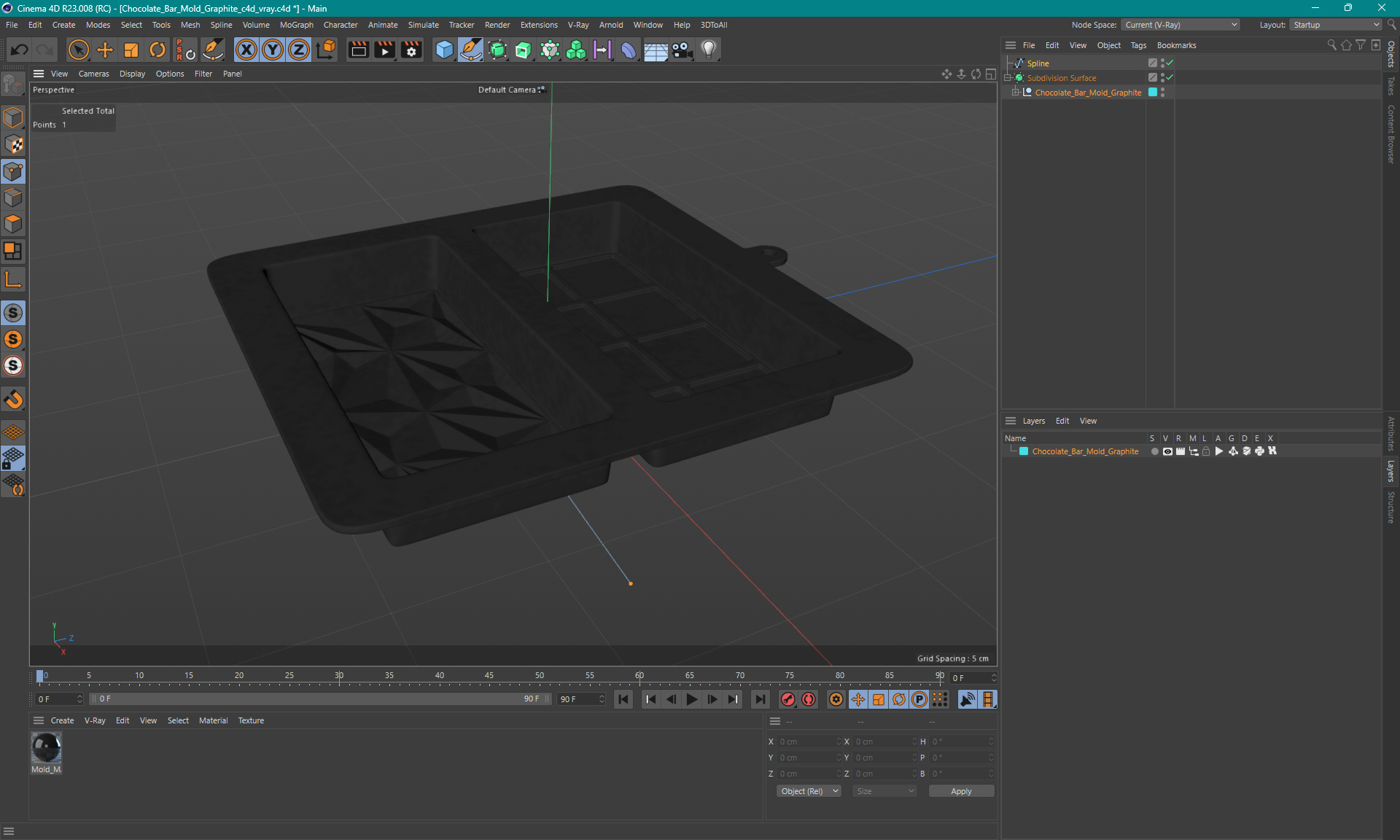Switch to Texture mode
The image size is (1400, 840).
(13, 145)
